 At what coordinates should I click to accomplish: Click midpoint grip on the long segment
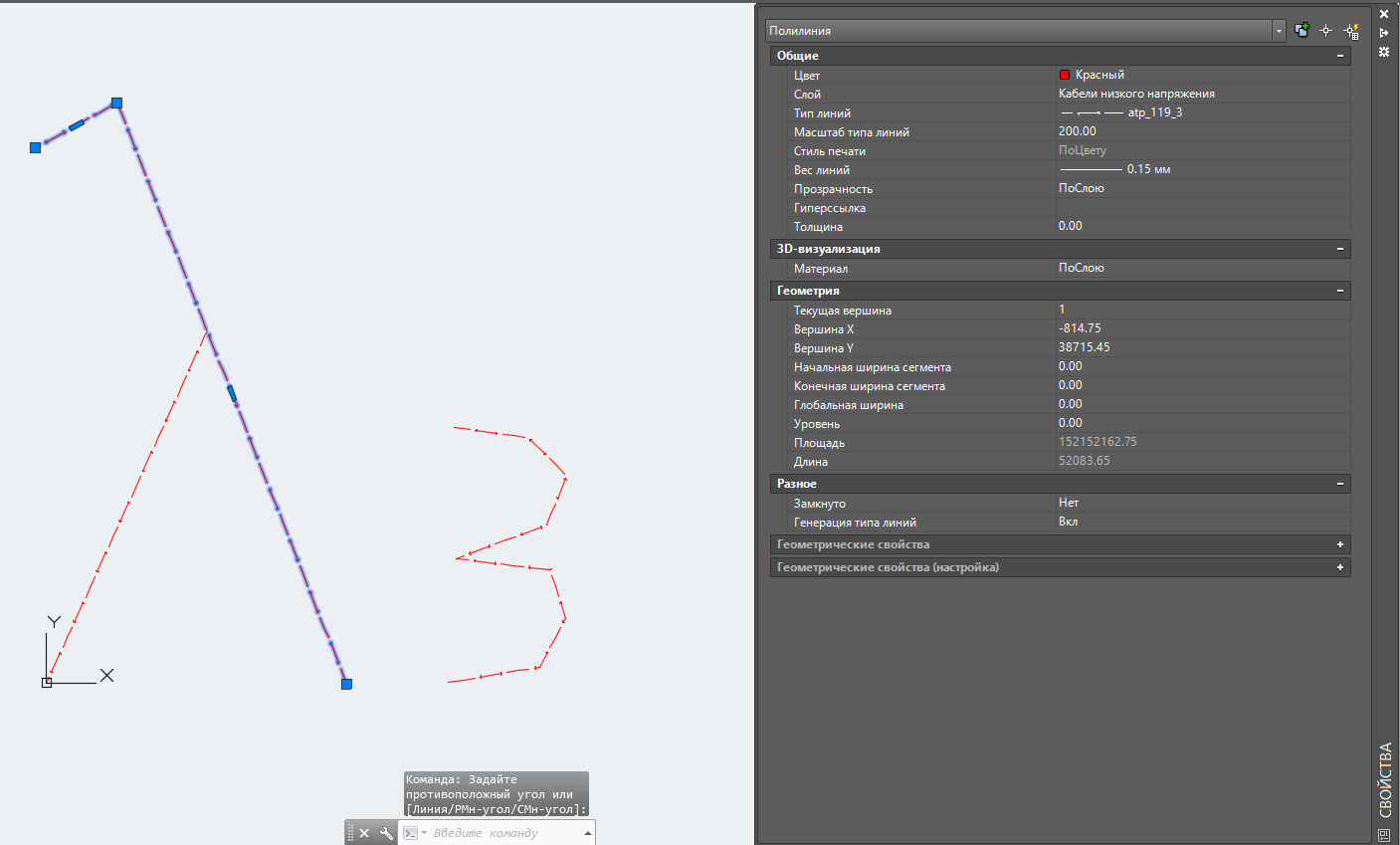(232, 393)
